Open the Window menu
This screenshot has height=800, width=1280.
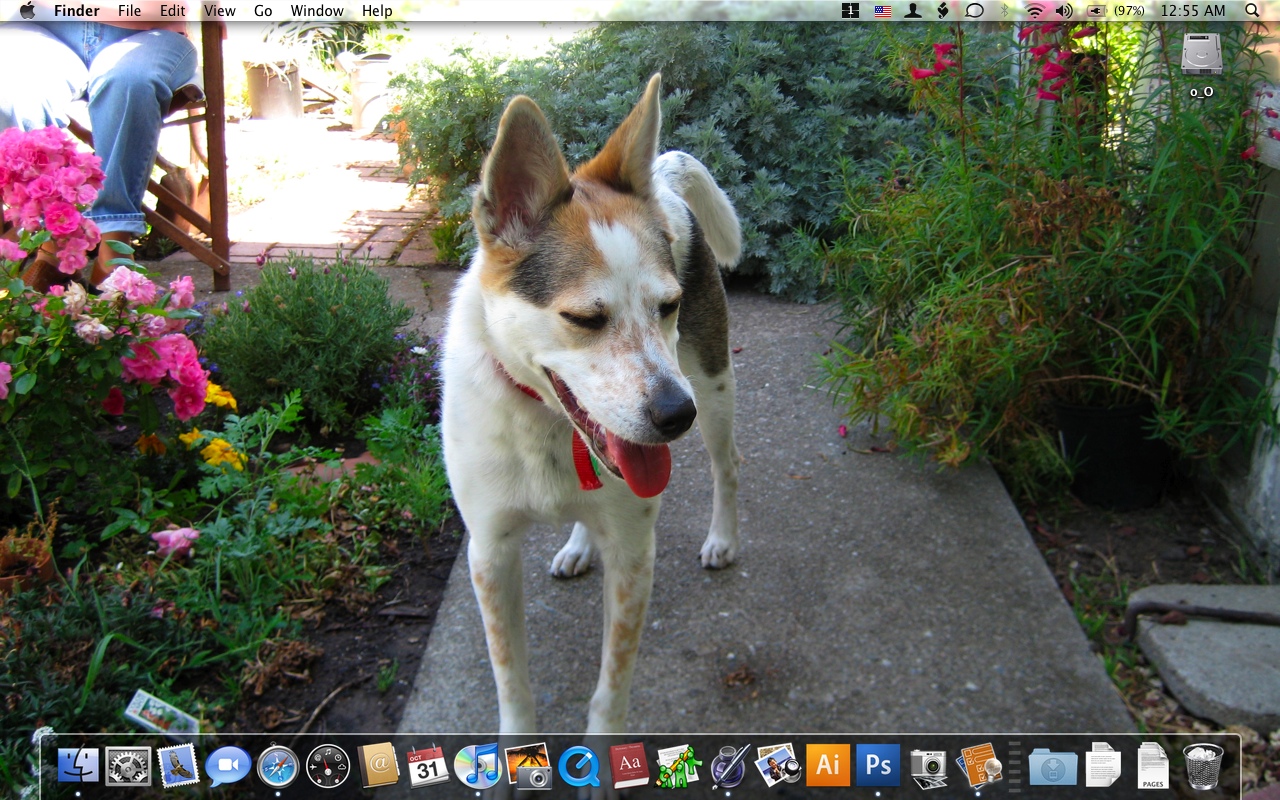point(317,10)
